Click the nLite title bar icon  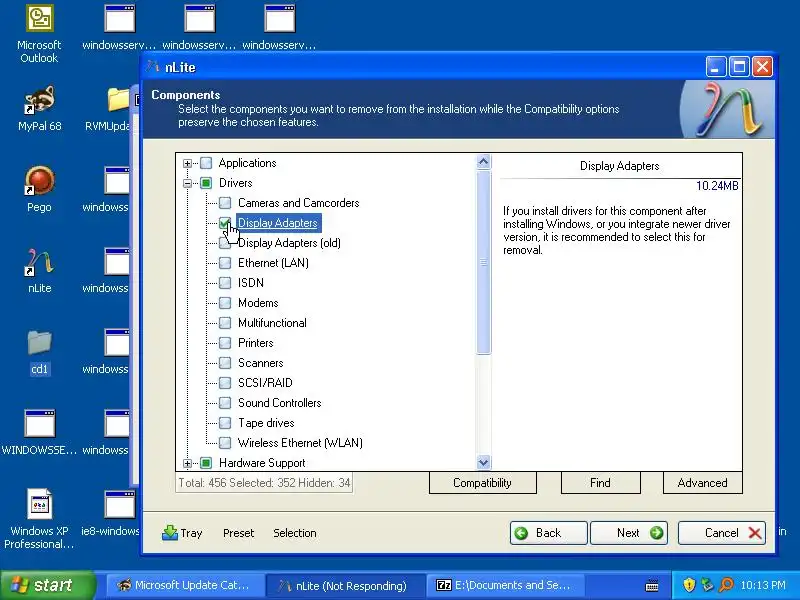click(153, 67)
